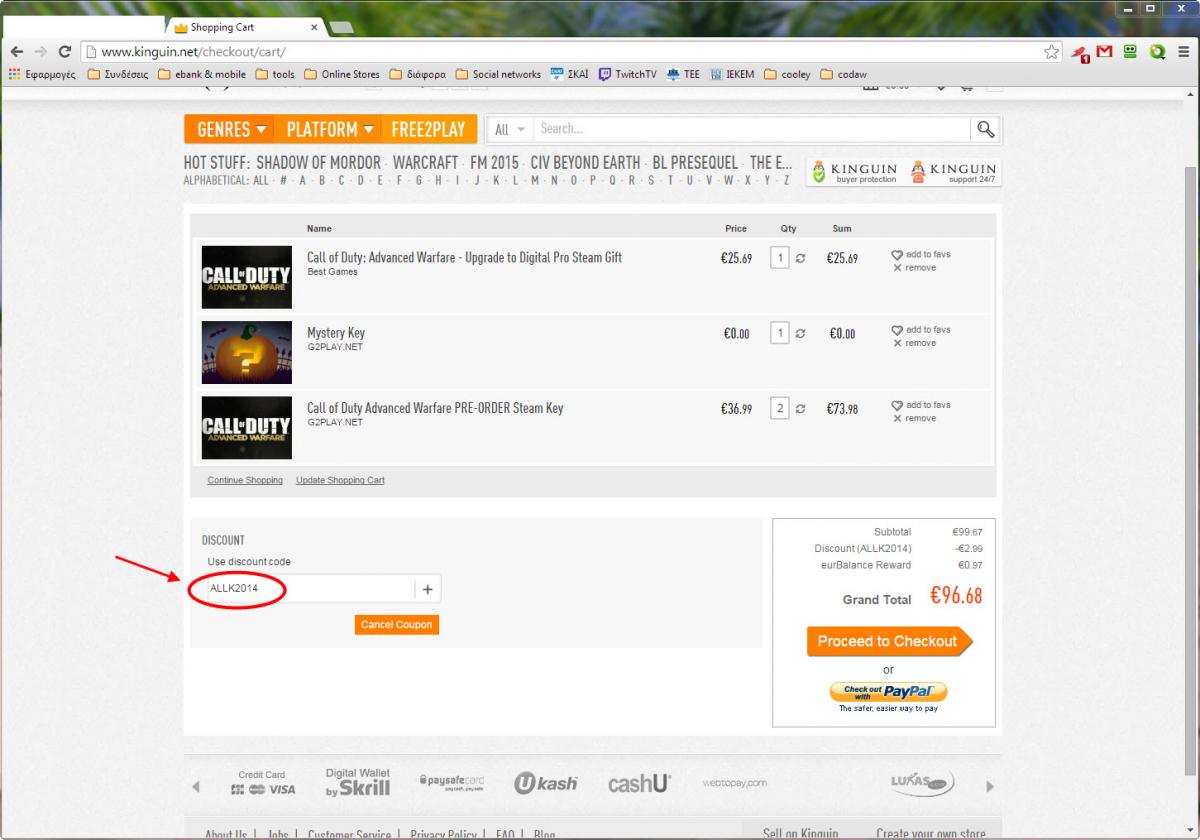This screenshot has width=1200, height=840.
Task: Add Digital Pro Steam Gift to favs
Action: point(921,255)
